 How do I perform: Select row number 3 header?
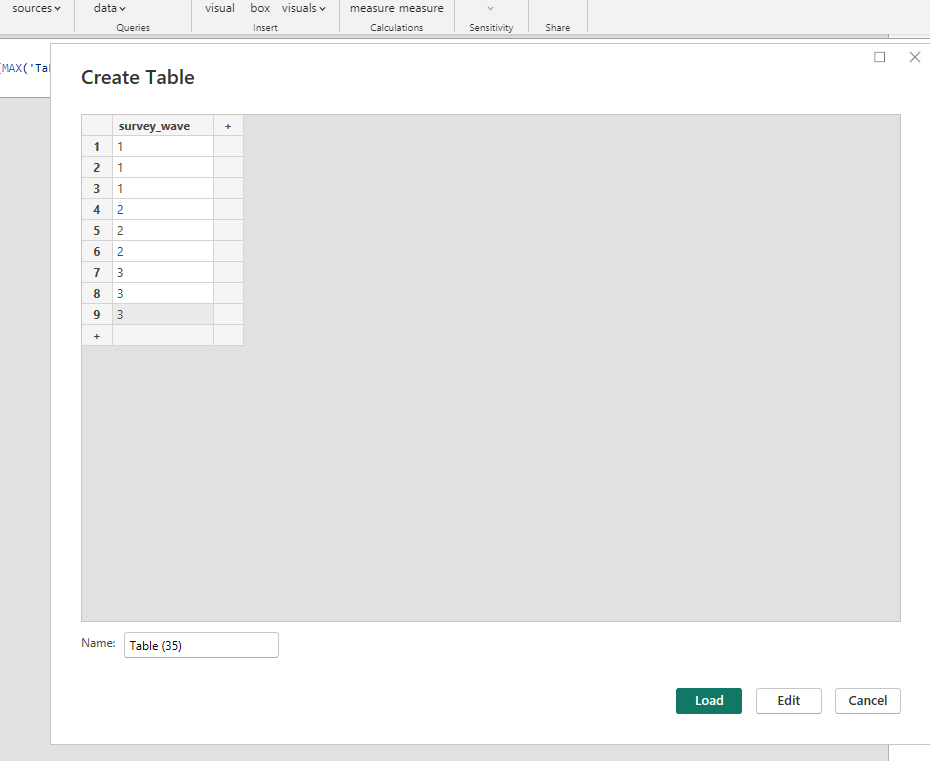97,189
